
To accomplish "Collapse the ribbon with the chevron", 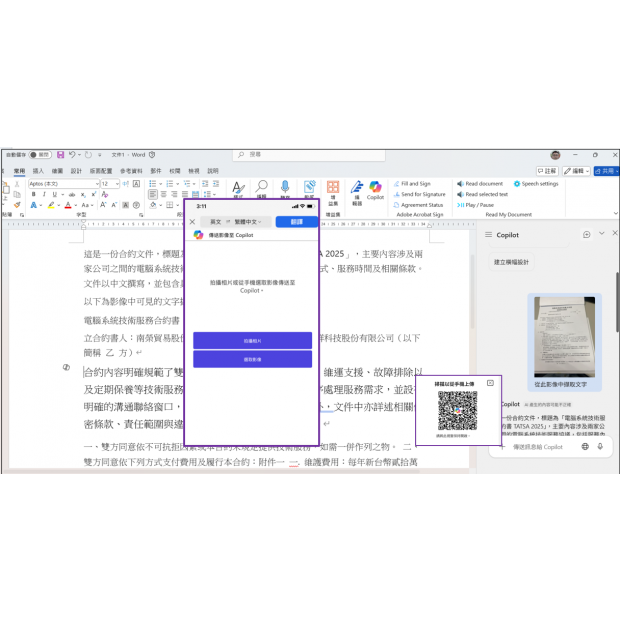I will [x=615, y=213].
